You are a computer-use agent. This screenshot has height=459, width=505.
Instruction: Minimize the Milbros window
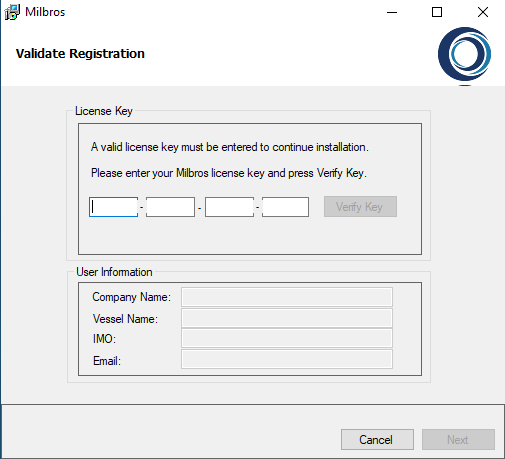pyautogui.click(x=392, y=12)
